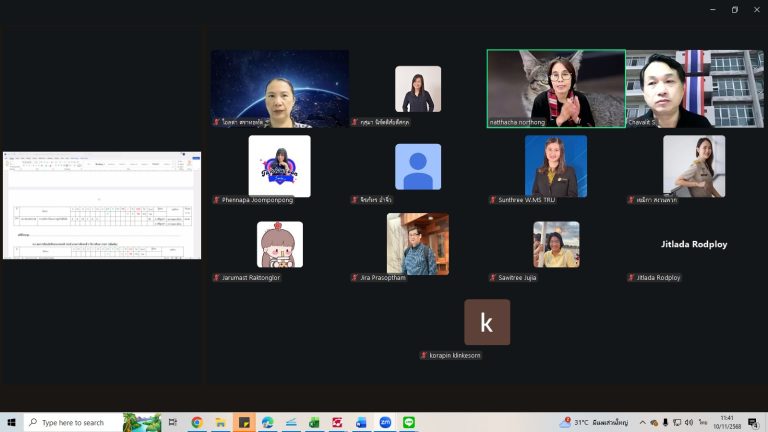768x432 pixels.
Task: Open the notification center icon
Action: (x=753, y=423)
